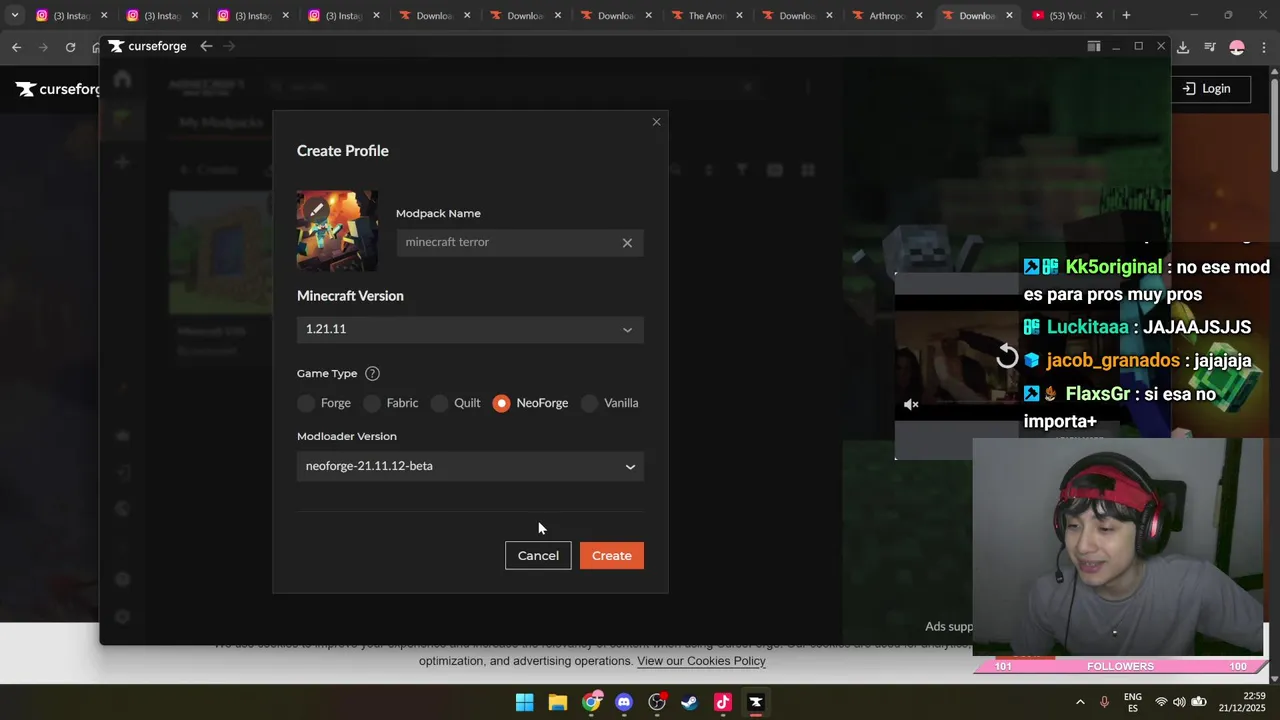This screenshot has height=720, width=1280.
Task: Open the Windows Start menu
Action: click(x=524, y=702)
